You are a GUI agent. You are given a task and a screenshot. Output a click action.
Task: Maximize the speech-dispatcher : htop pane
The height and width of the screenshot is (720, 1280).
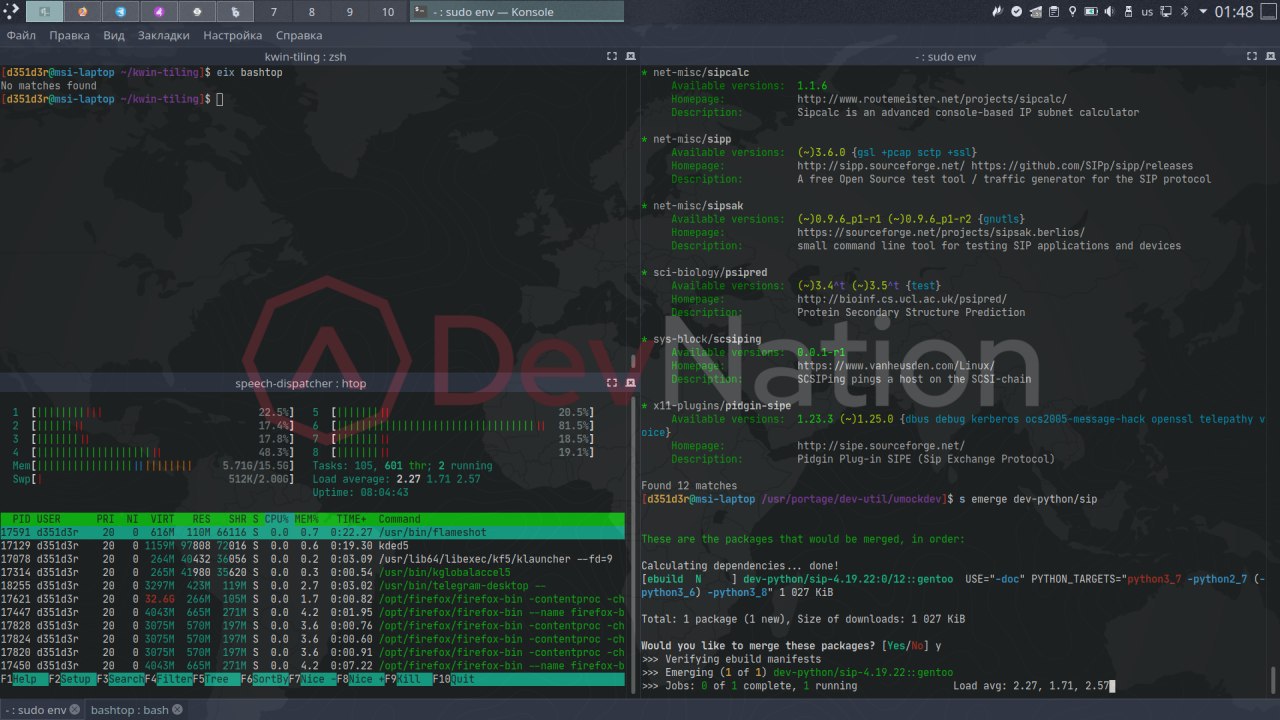612,383
